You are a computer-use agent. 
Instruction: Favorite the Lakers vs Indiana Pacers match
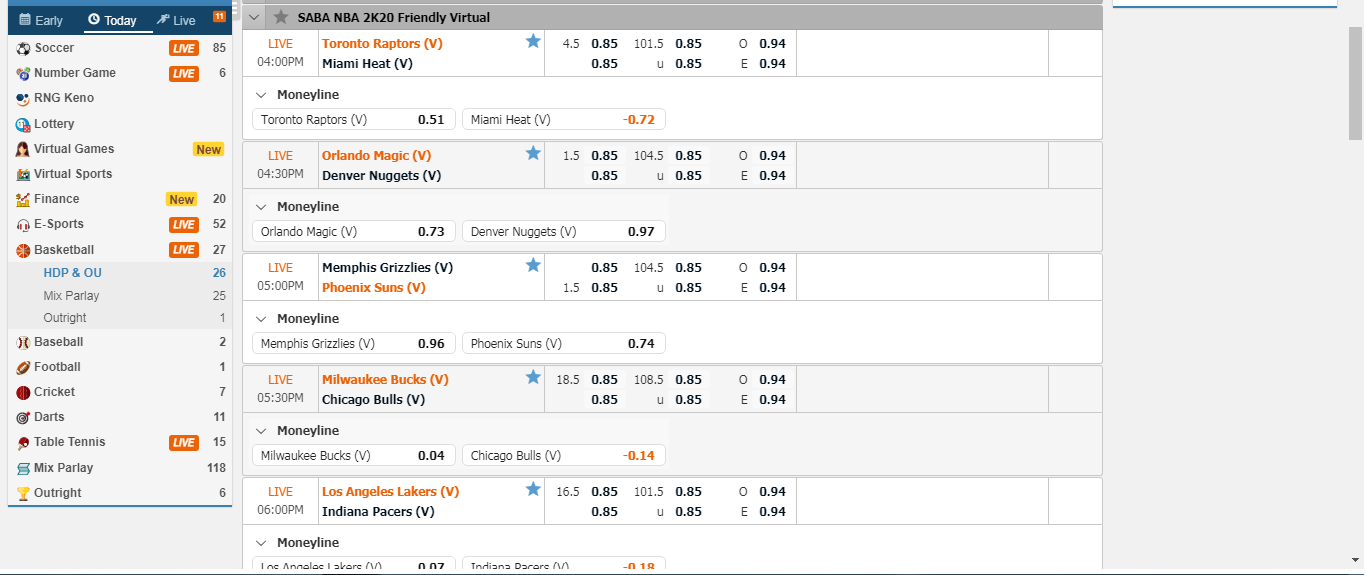(533, 489)
